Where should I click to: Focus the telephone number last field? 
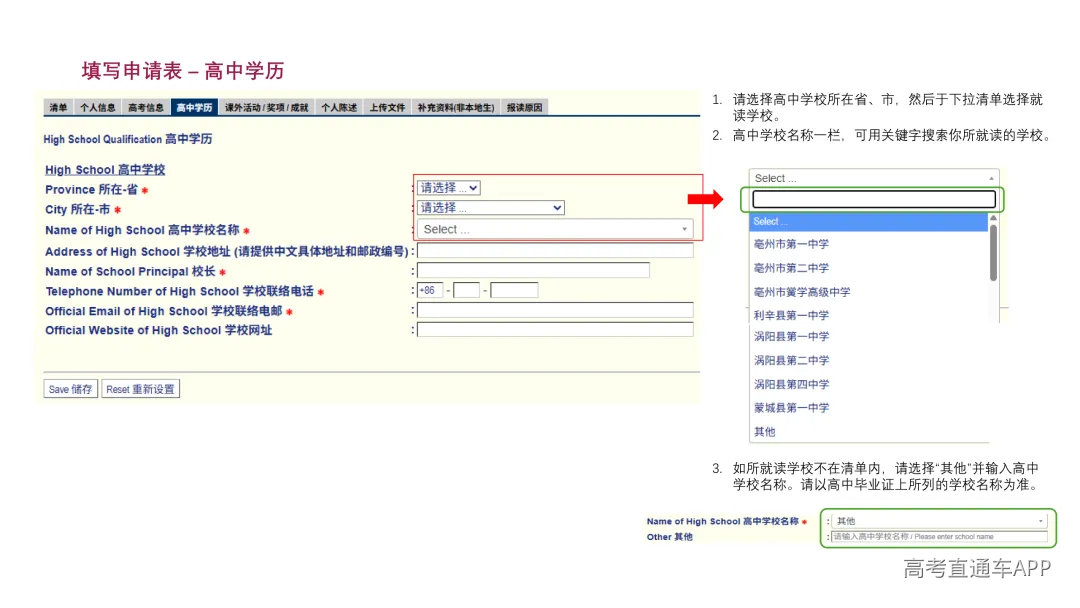[515, 290]
